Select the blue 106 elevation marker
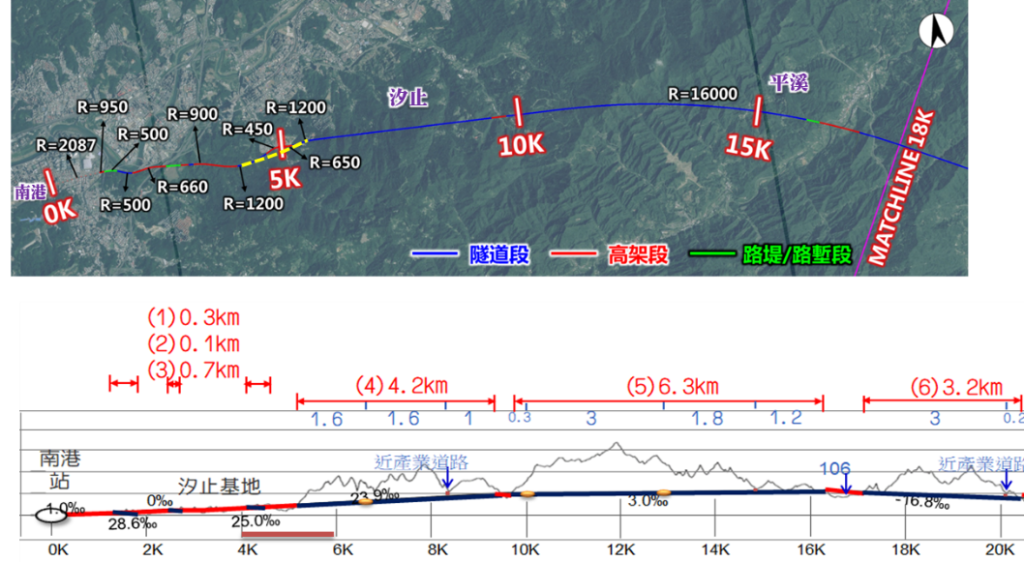1024x562 pixels. click(834, 468)
